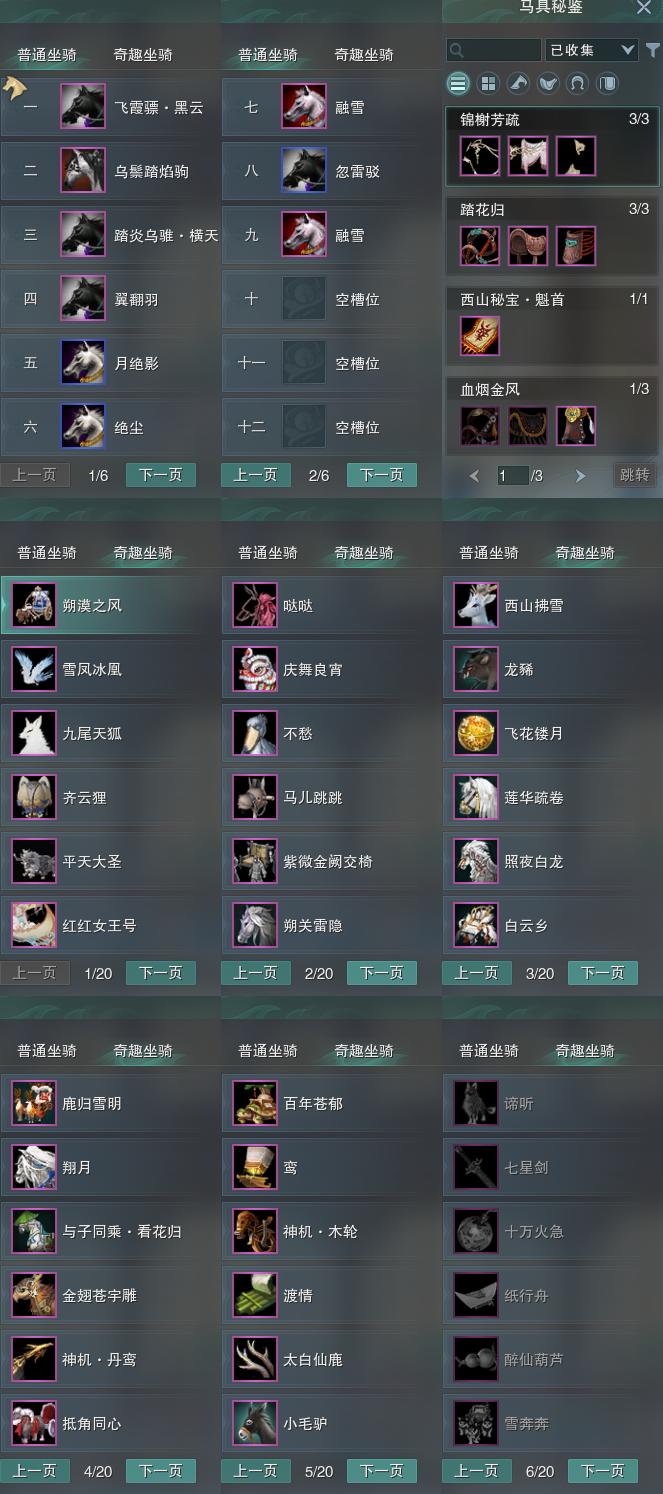Image resolution: width=663 pixels, height=1494 pixels.
Task: Select the list view filter icon
Action: pyautogui.click(x=458, y=83)
